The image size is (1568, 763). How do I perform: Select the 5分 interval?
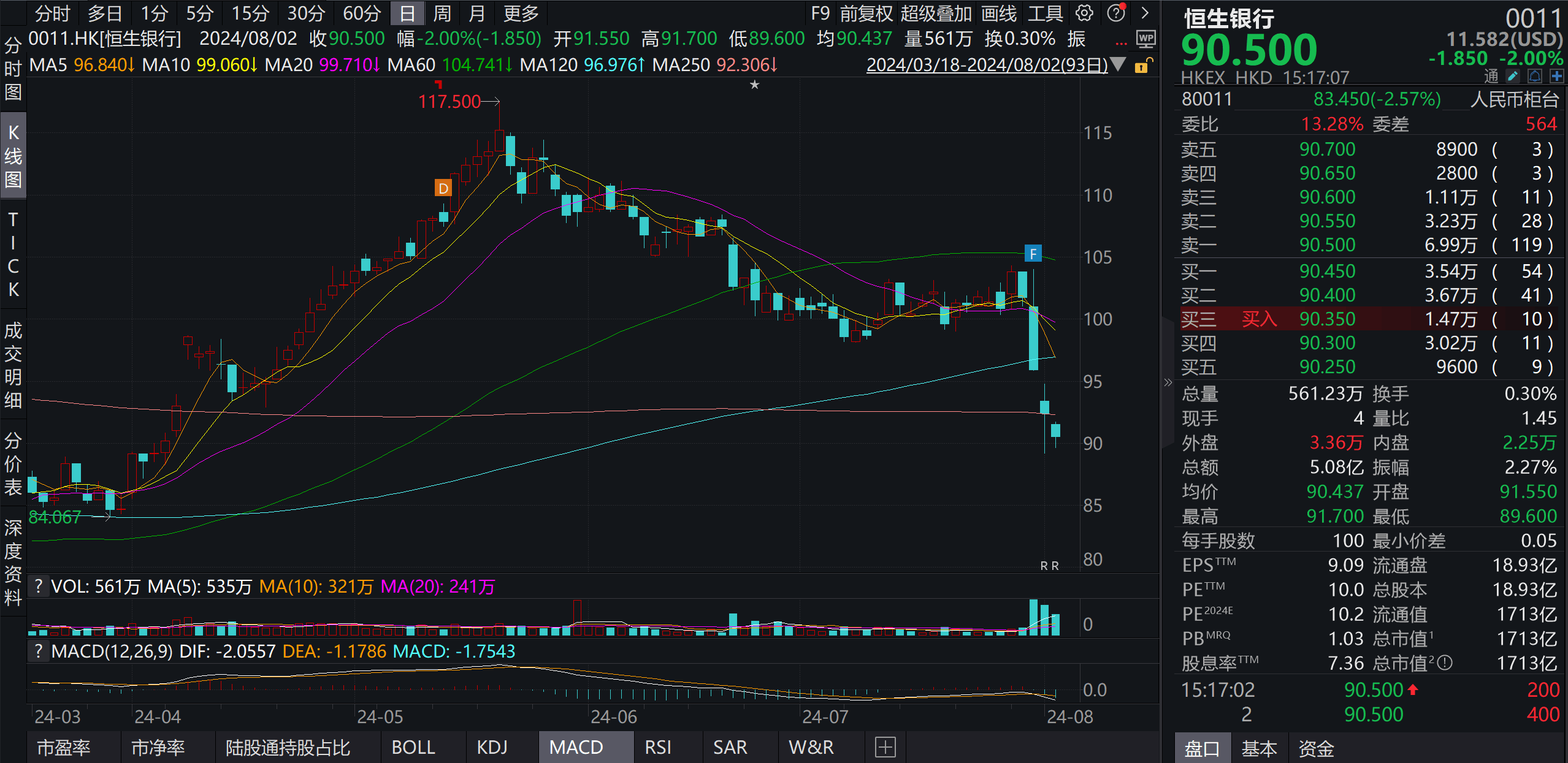[x=200, y=13]
